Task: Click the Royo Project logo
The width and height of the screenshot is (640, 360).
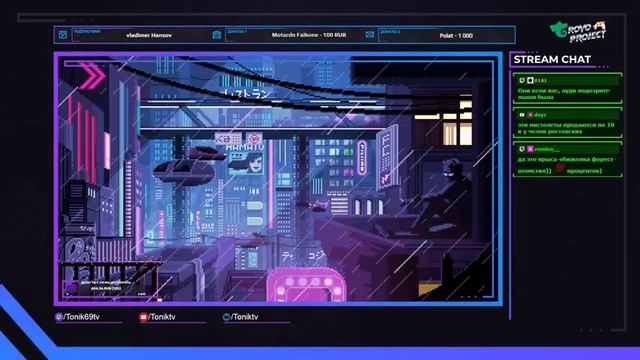Action: coord(578,31)
